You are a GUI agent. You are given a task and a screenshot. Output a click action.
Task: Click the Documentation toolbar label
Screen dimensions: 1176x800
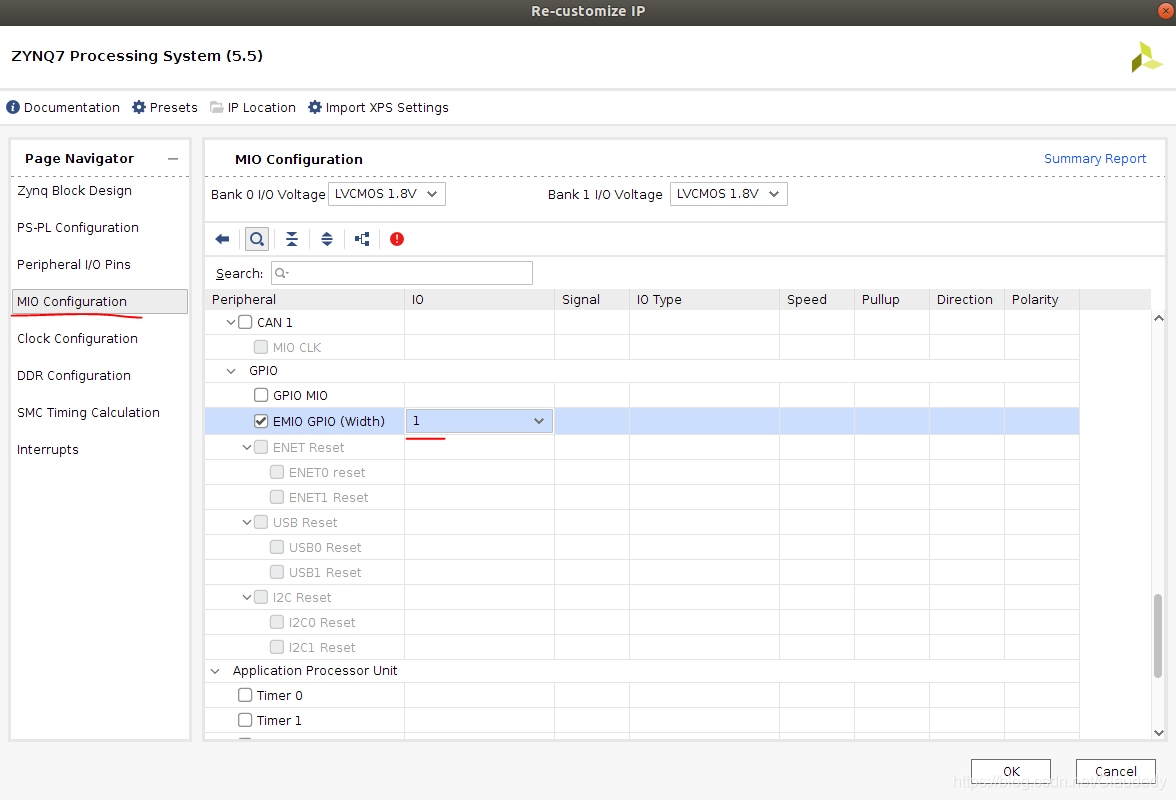[x=72, y=107]
